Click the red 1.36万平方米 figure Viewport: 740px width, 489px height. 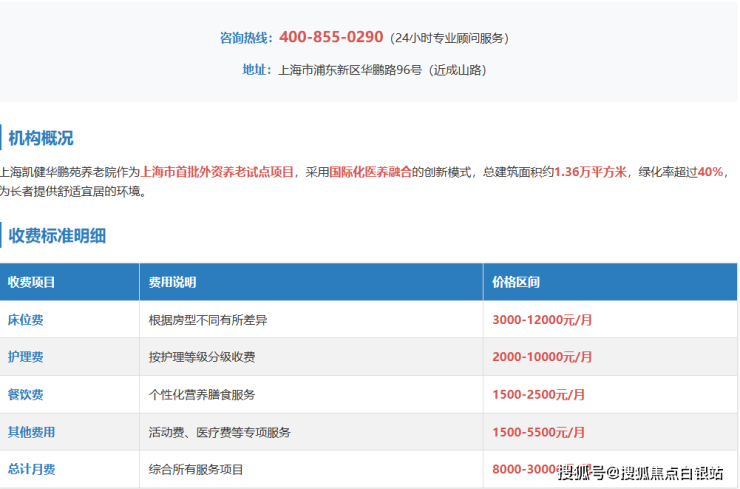591,172
